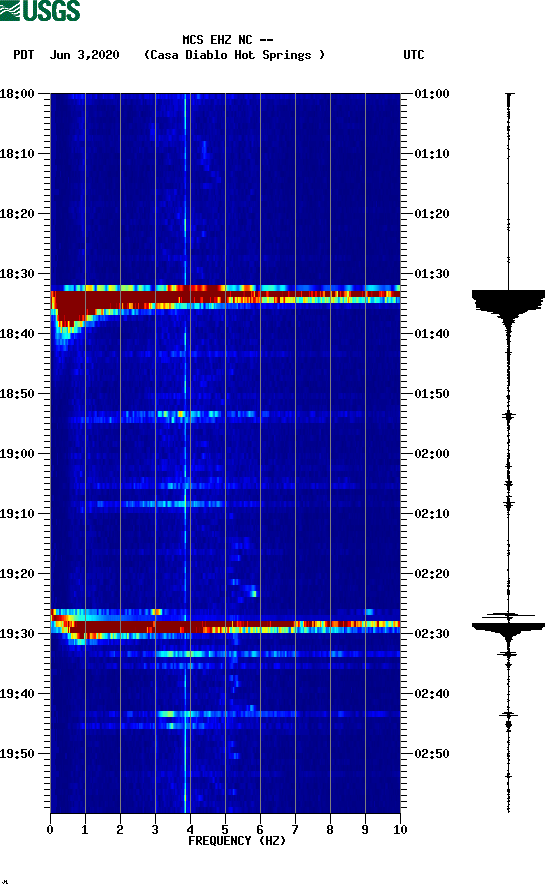The image size is (552, 893).
Task: Click the 'UTC' timezone label
Action: (x=414, y=55)
